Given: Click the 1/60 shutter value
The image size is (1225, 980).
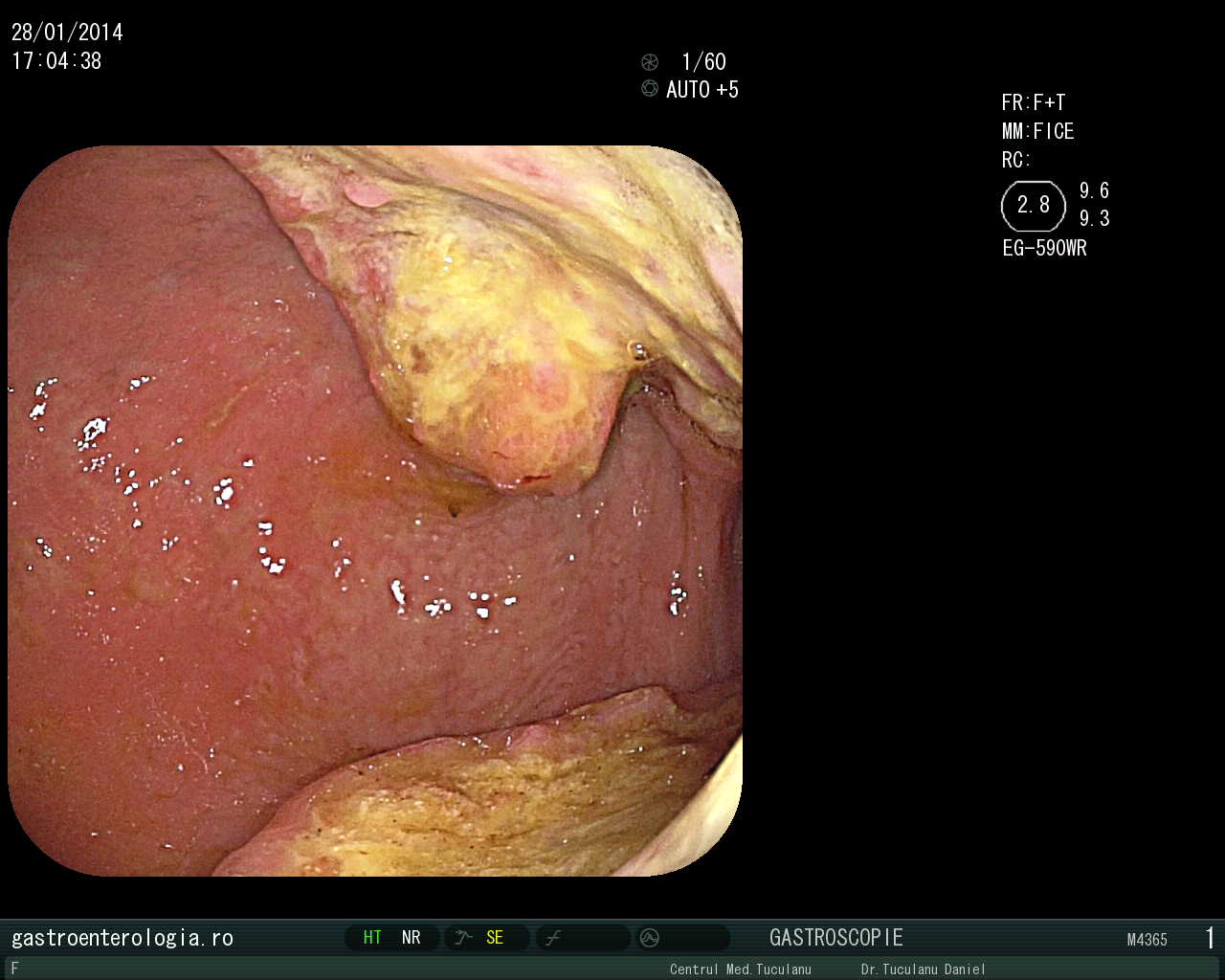Looking at the screenshot, I should pos(703,62).
